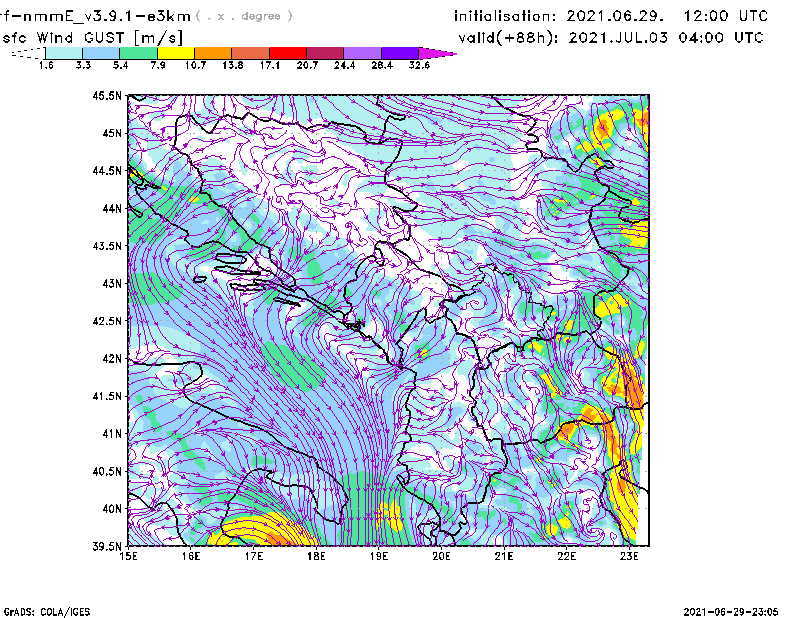Viewport: 800px width, 618px height.
Task: Click the 44N latitude label
Action: coord(112,208)
